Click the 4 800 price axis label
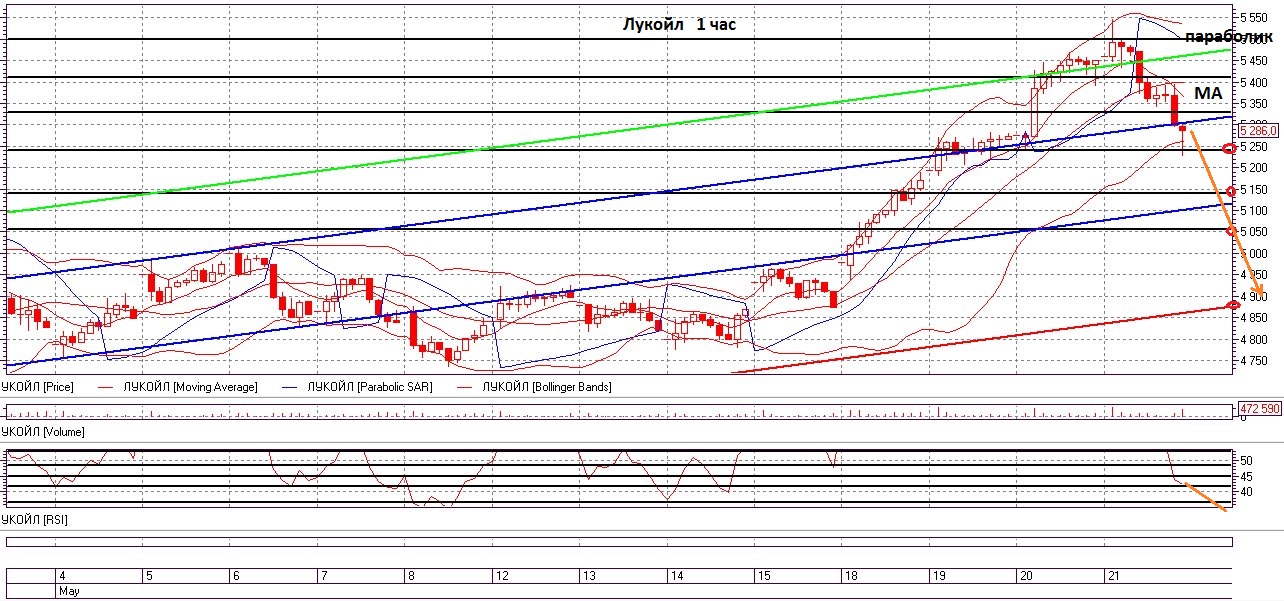Screen dimensions: 1284x601 (1255, 340)
